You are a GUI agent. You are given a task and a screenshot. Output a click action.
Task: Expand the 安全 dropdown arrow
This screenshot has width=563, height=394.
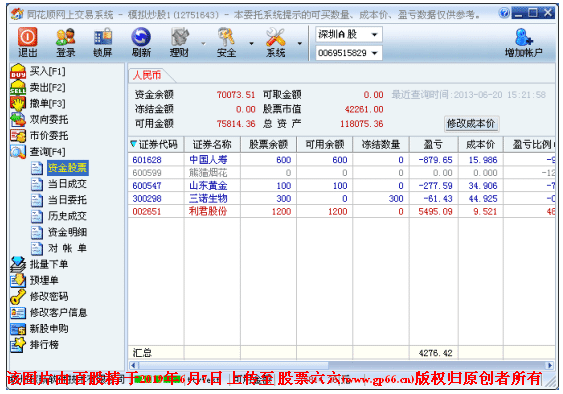pos(251,43)
